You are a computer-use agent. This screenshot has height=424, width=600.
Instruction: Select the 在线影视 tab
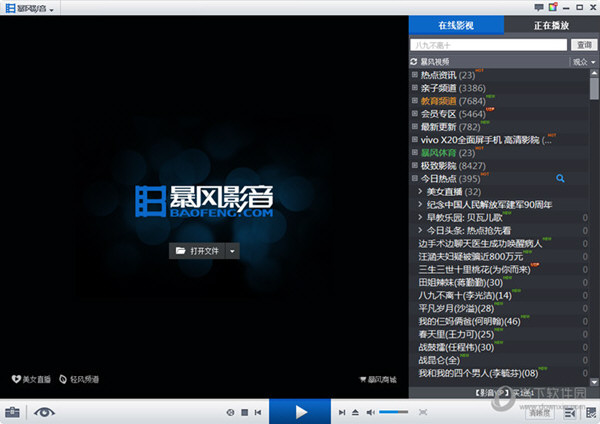(x=455, y=24)
